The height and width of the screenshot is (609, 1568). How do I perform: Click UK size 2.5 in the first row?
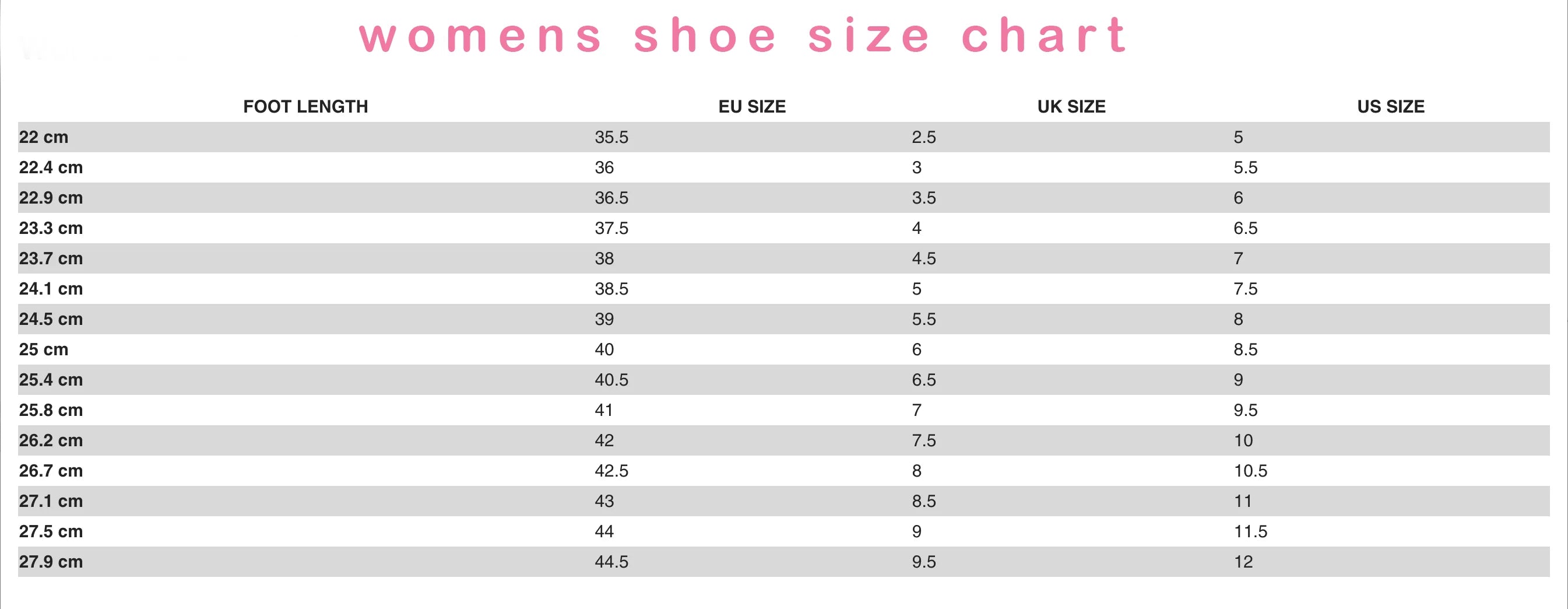[923, 137]
